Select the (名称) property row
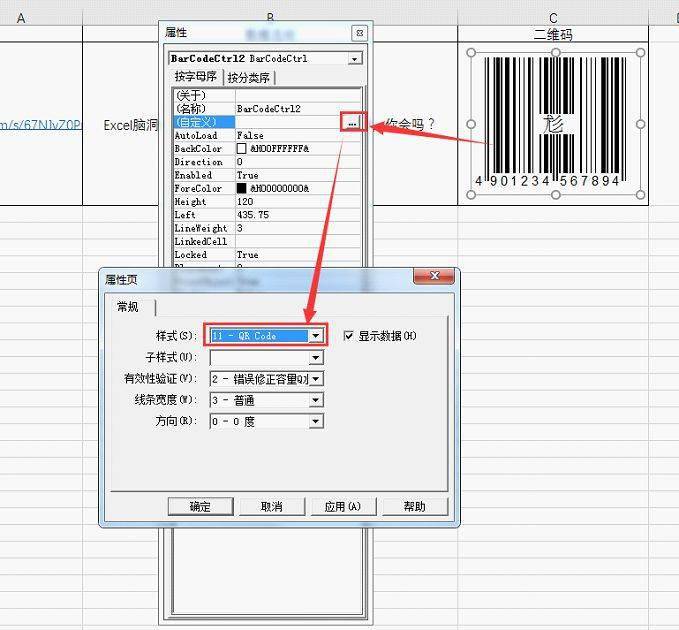This screenshot has width=679, height=630. click(x=267, y=109)
